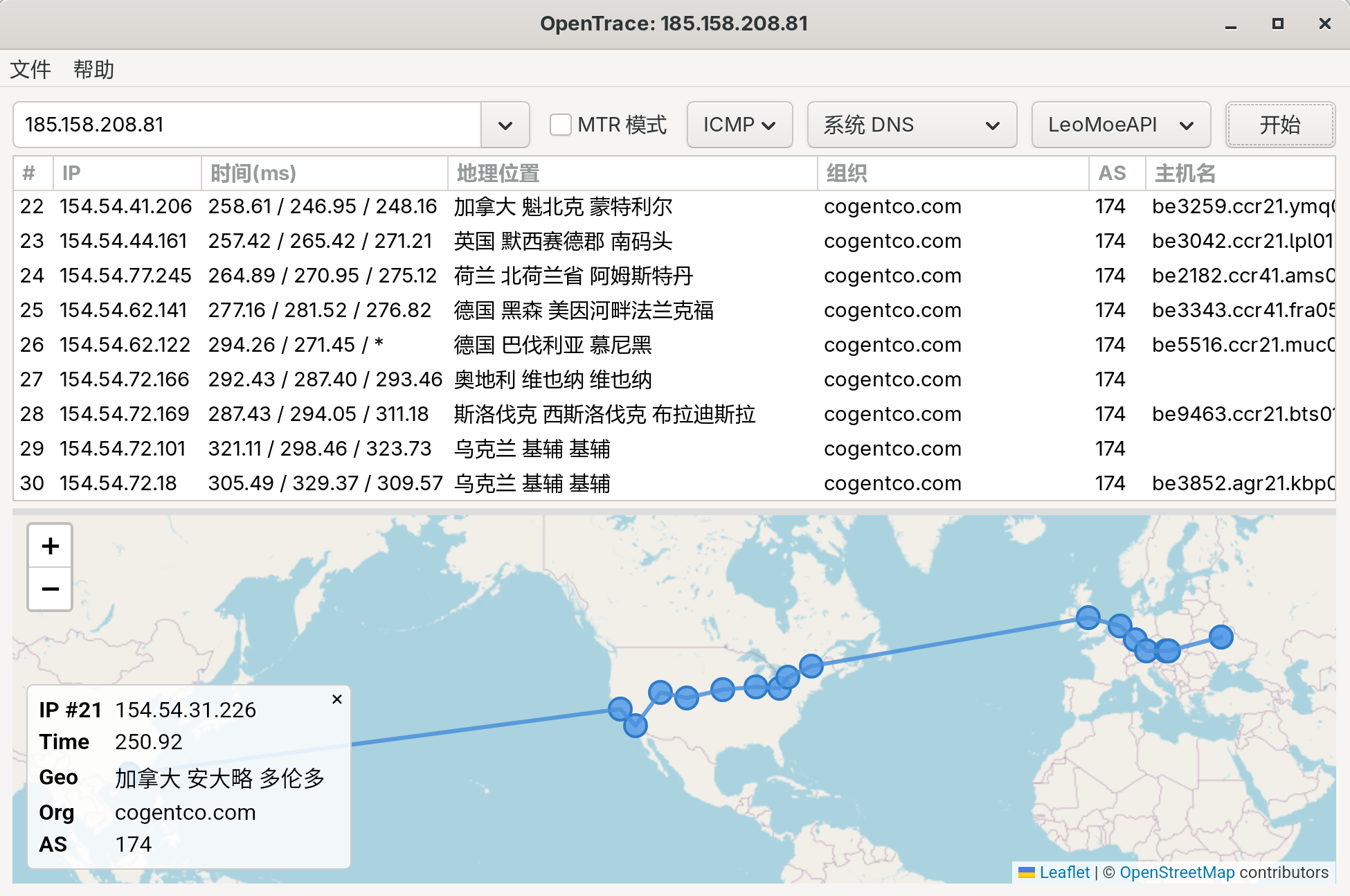Zoom out on the map

[49, 589]
